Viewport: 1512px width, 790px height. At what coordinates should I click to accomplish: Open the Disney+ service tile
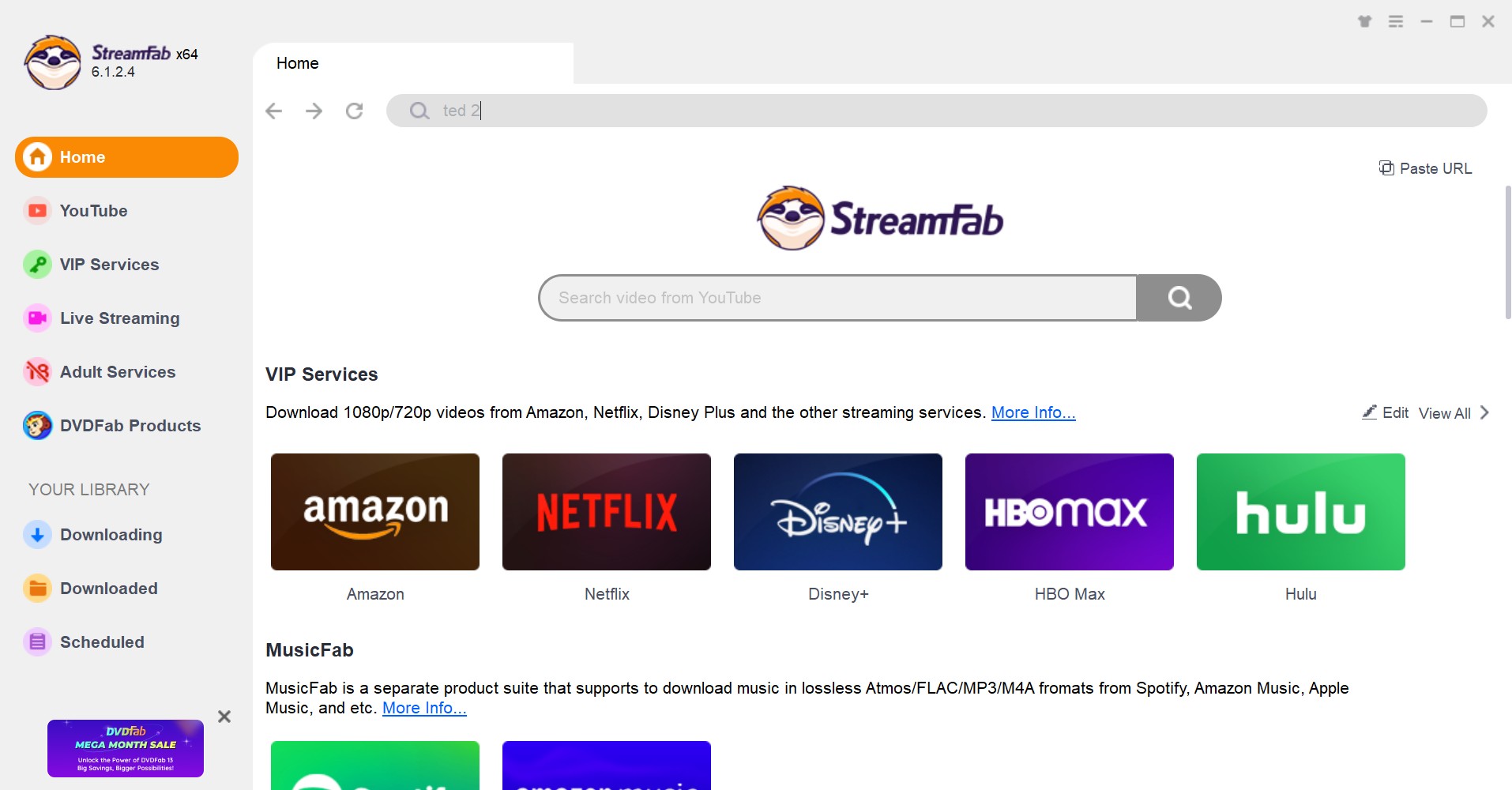pyautogui.click(x=838, y=512)
